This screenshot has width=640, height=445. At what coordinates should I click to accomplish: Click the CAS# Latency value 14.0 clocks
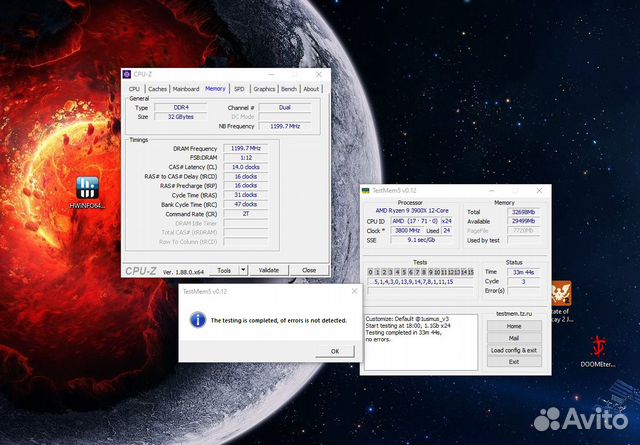[246, 167]
